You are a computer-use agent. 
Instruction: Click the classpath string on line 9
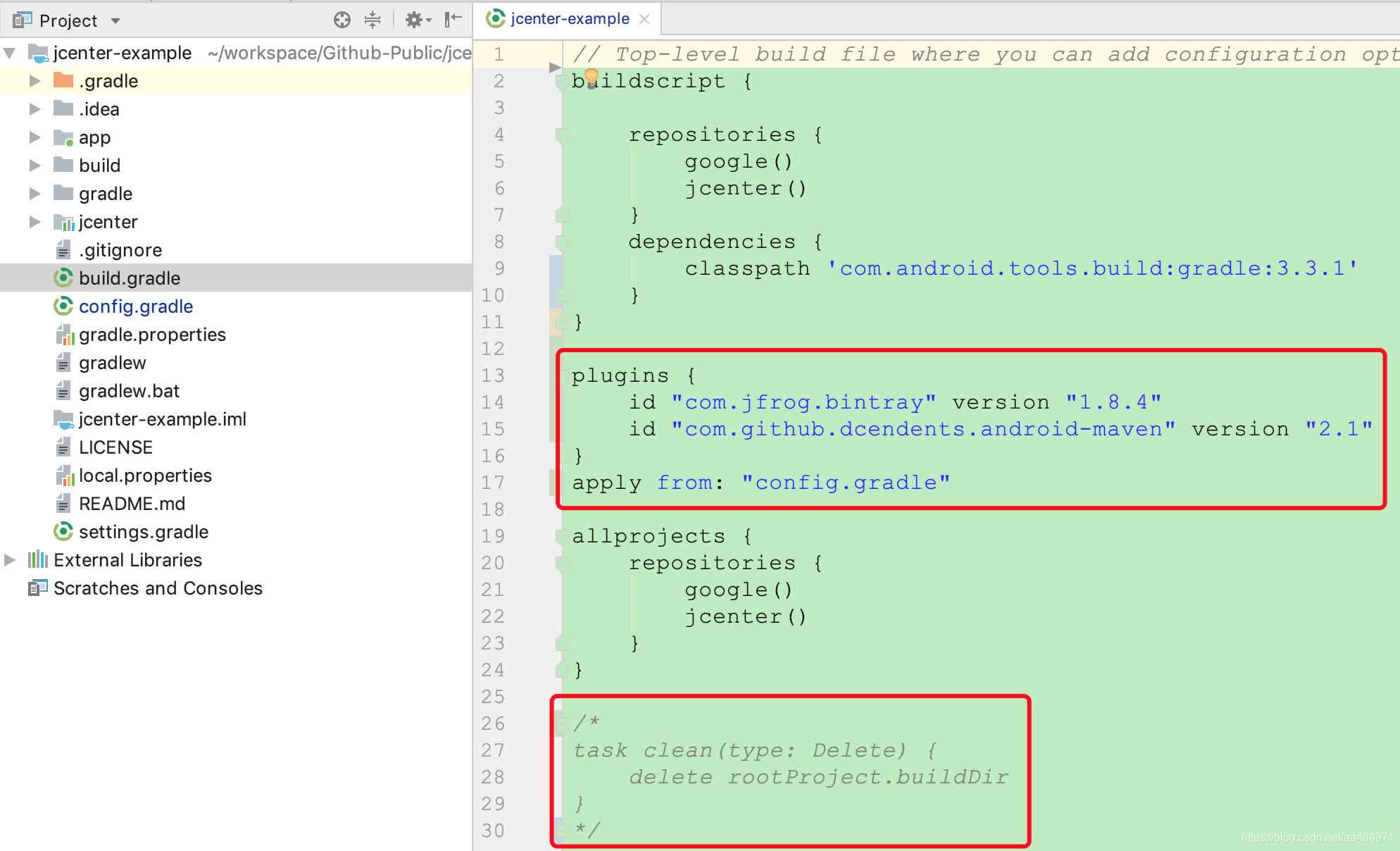pyautogui.click(x=1092, y=268)
